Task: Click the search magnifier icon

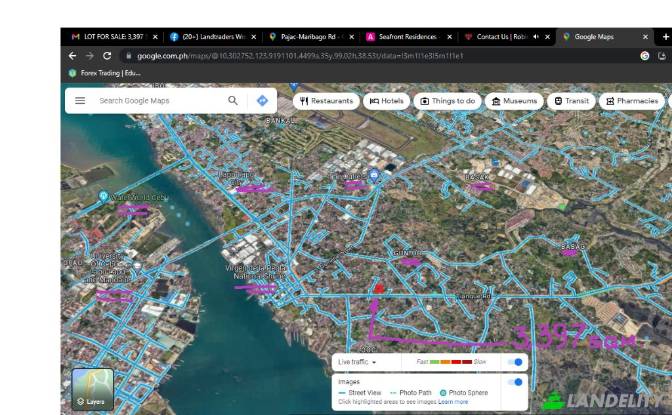Action: (233, 101)
